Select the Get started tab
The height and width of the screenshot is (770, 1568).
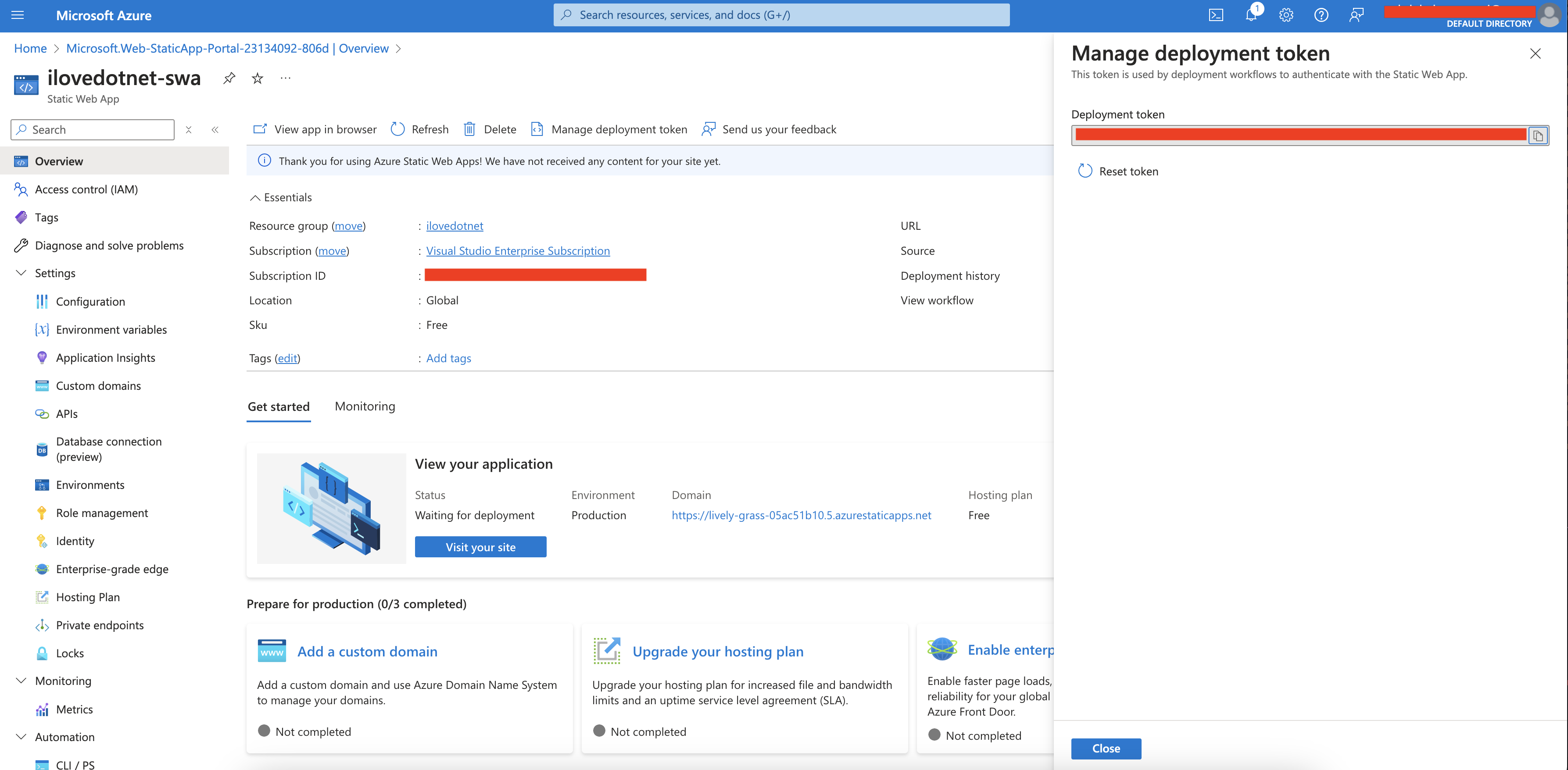[x=279, y=406]
